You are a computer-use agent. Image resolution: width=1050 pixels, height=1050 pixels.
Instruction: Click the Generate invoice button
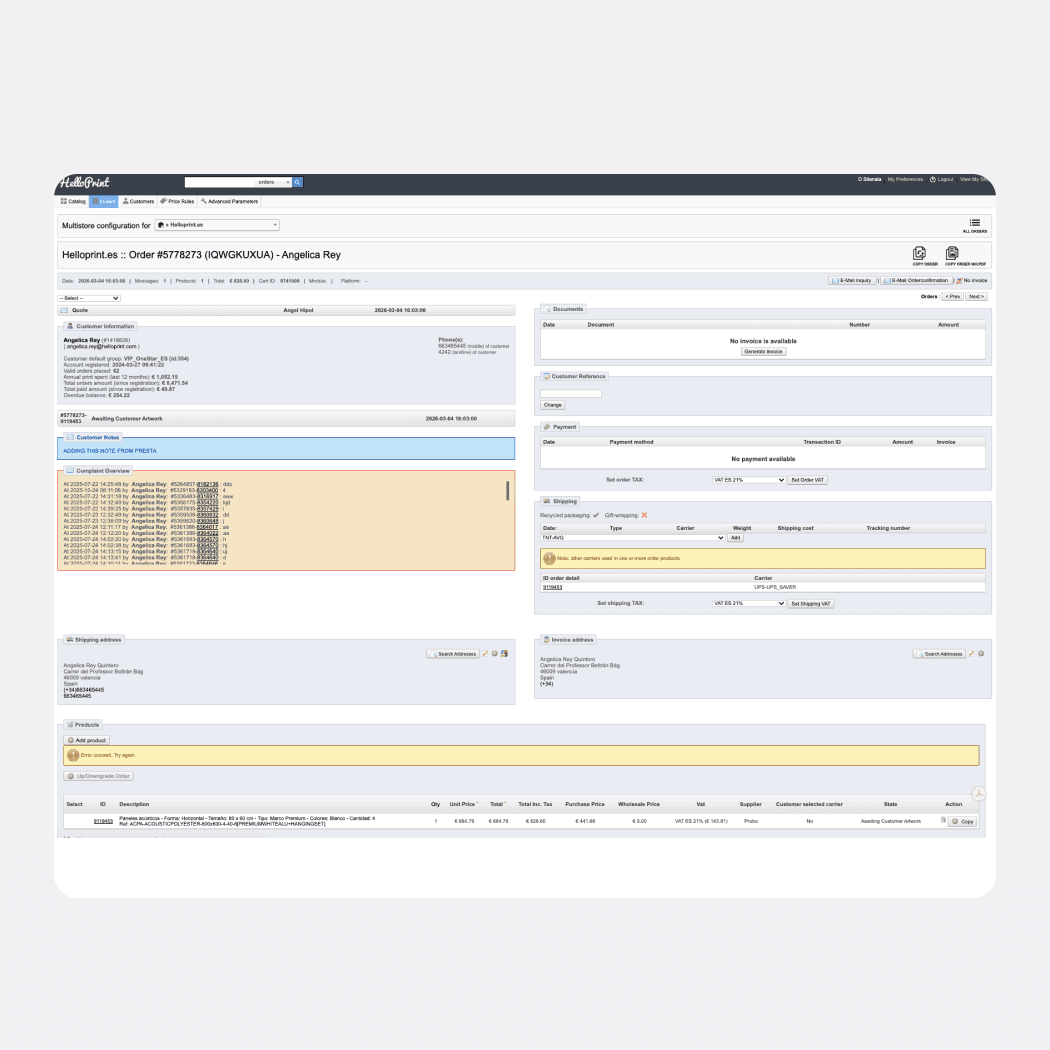pos(763,350)
